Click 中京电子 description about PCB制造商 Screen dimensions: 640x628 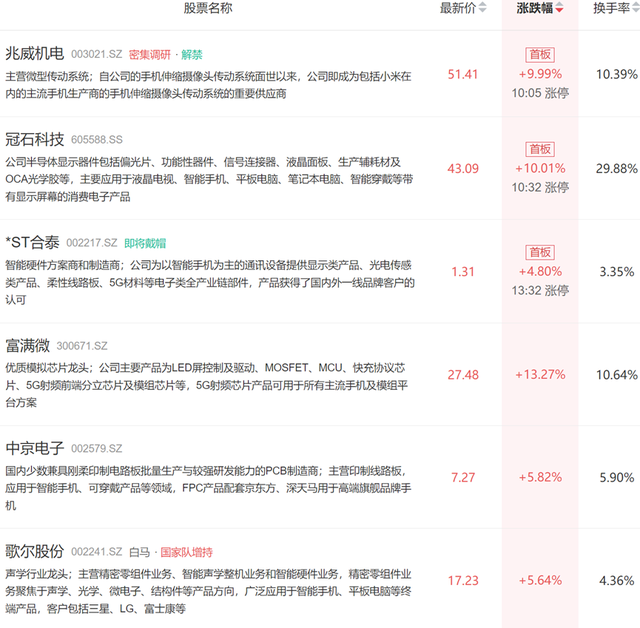(x=208, y=488)
